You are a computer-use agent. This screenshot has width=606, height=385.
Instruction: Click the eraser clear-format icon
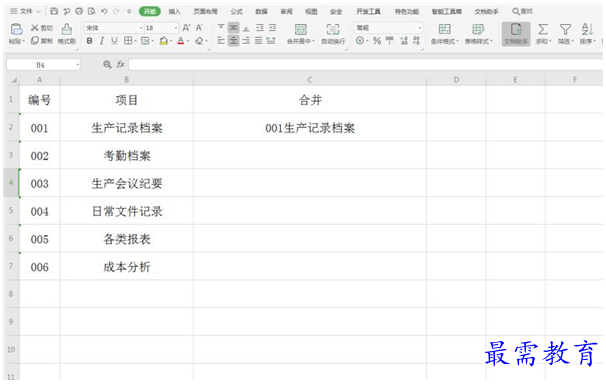point(199,41)
